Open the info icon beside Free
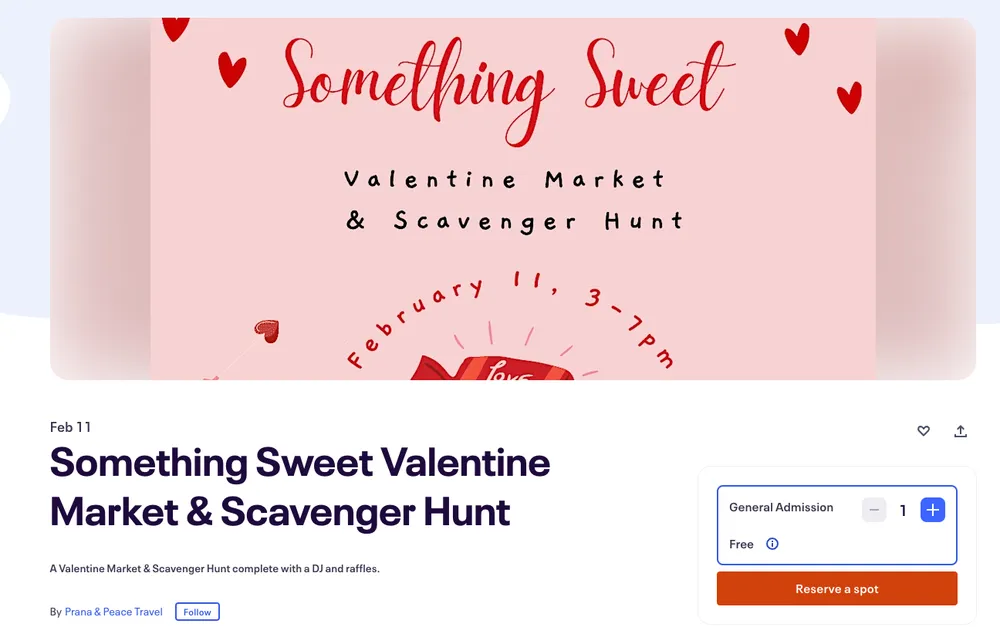1000x627 pixels. click(772, 544)
